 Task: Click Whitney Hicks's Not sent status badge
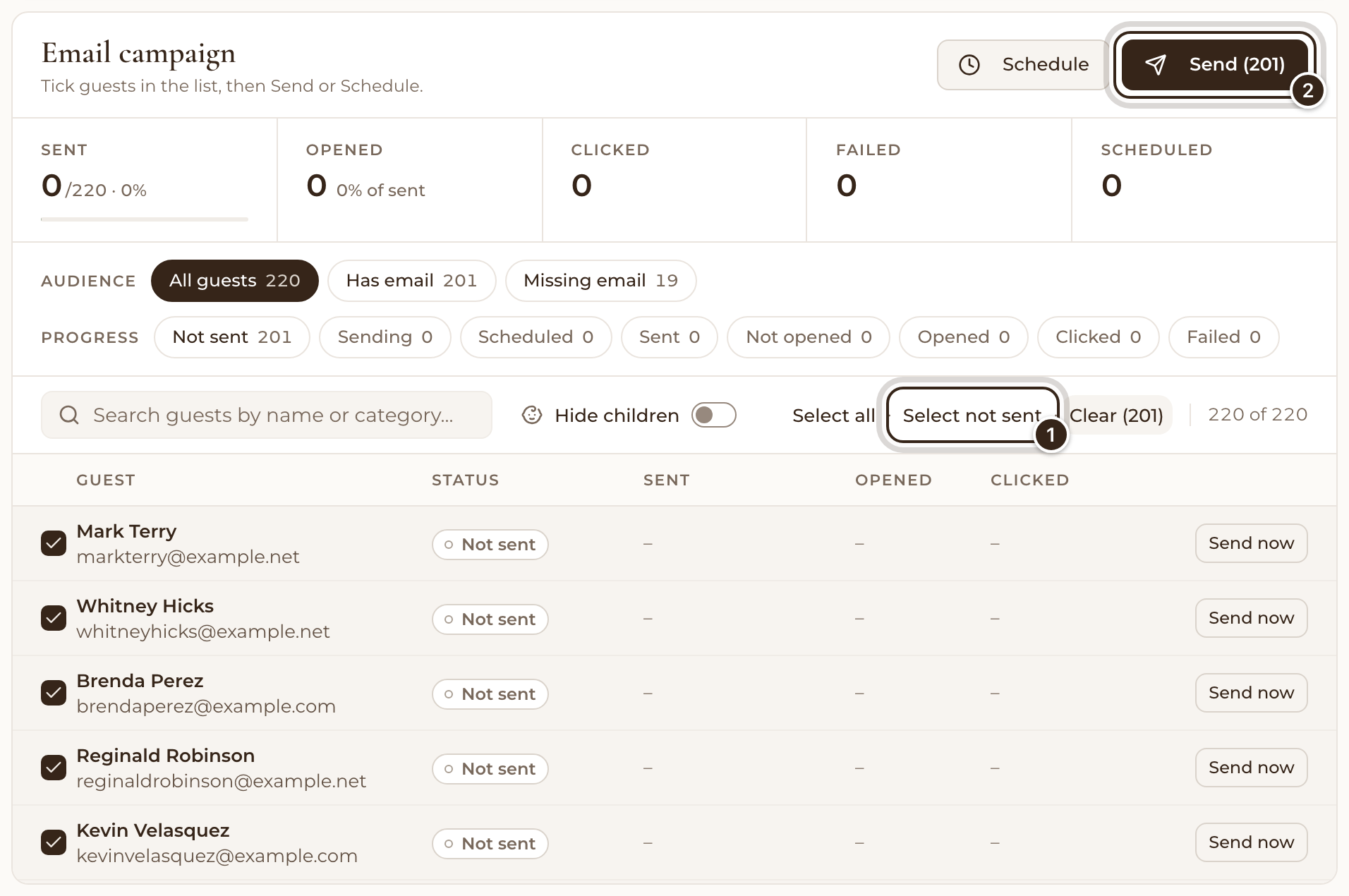click(490, 619)
